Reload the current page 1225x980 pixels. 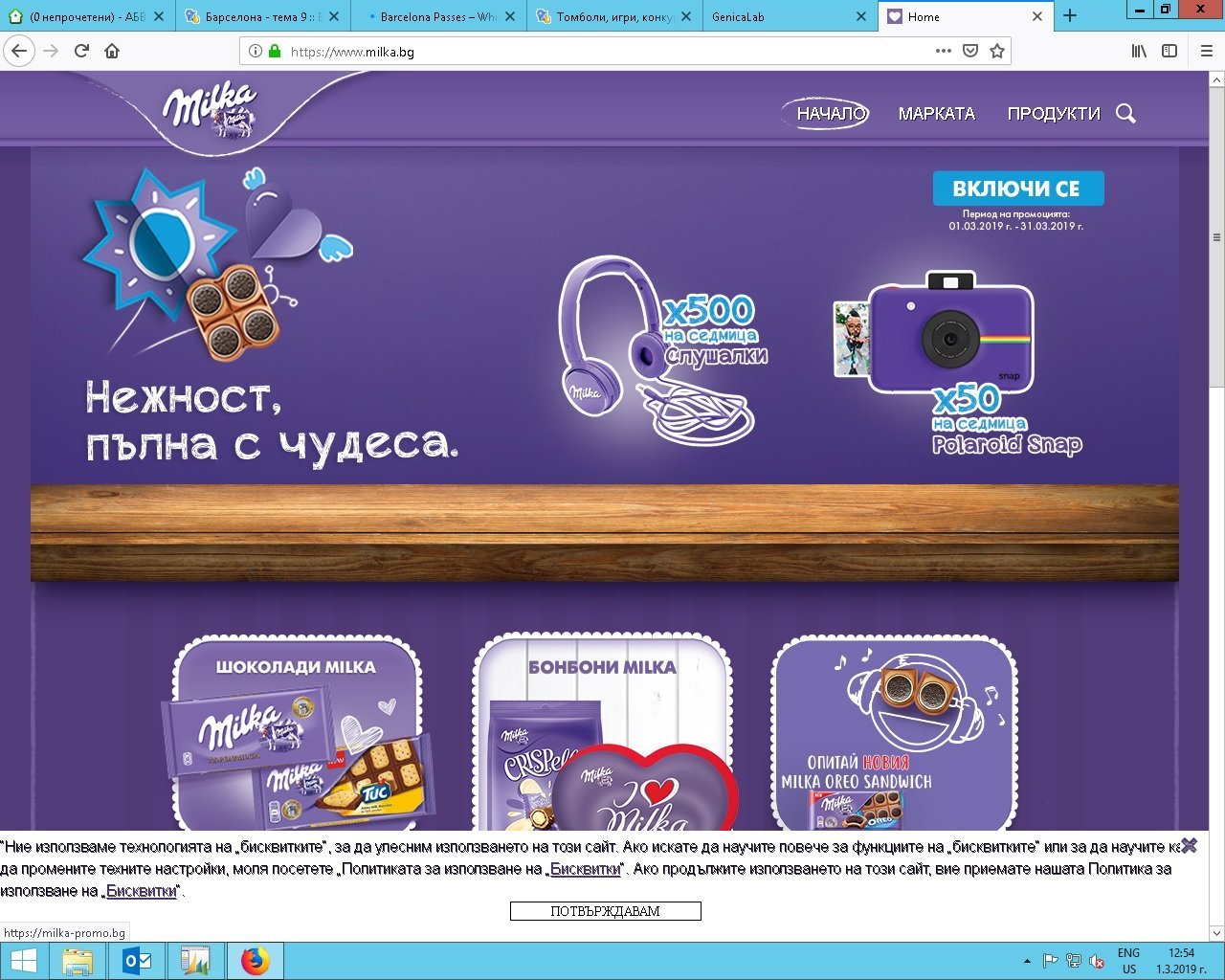(x=81, y=52)
